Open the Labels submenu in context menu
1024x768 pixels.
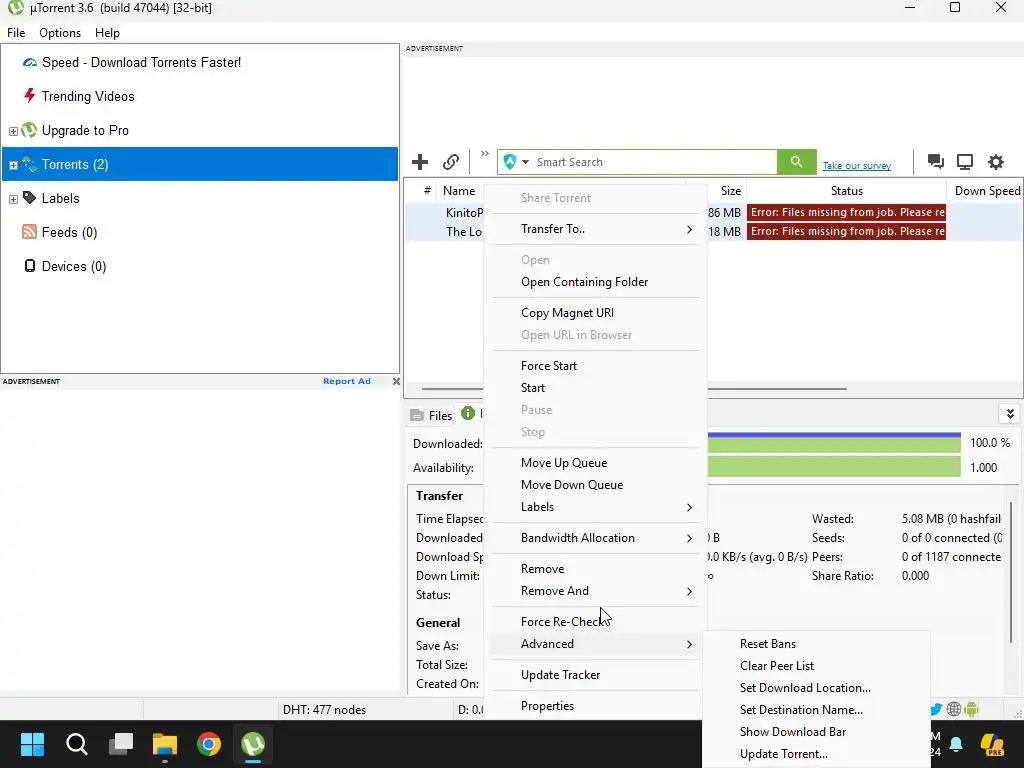[598, 507]
